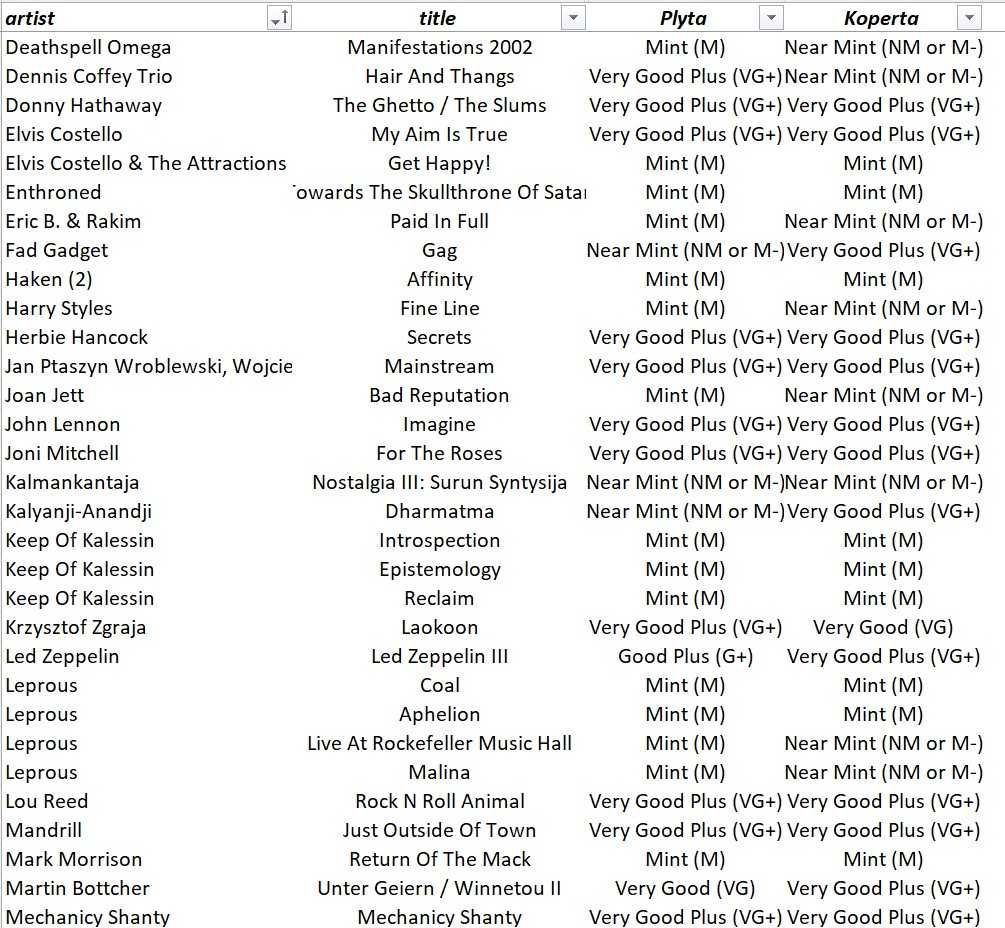The width and height of the screenshot is (1005, 928).
Task: Select the My Aim Is True cell
Action: (x=440, y=135)
